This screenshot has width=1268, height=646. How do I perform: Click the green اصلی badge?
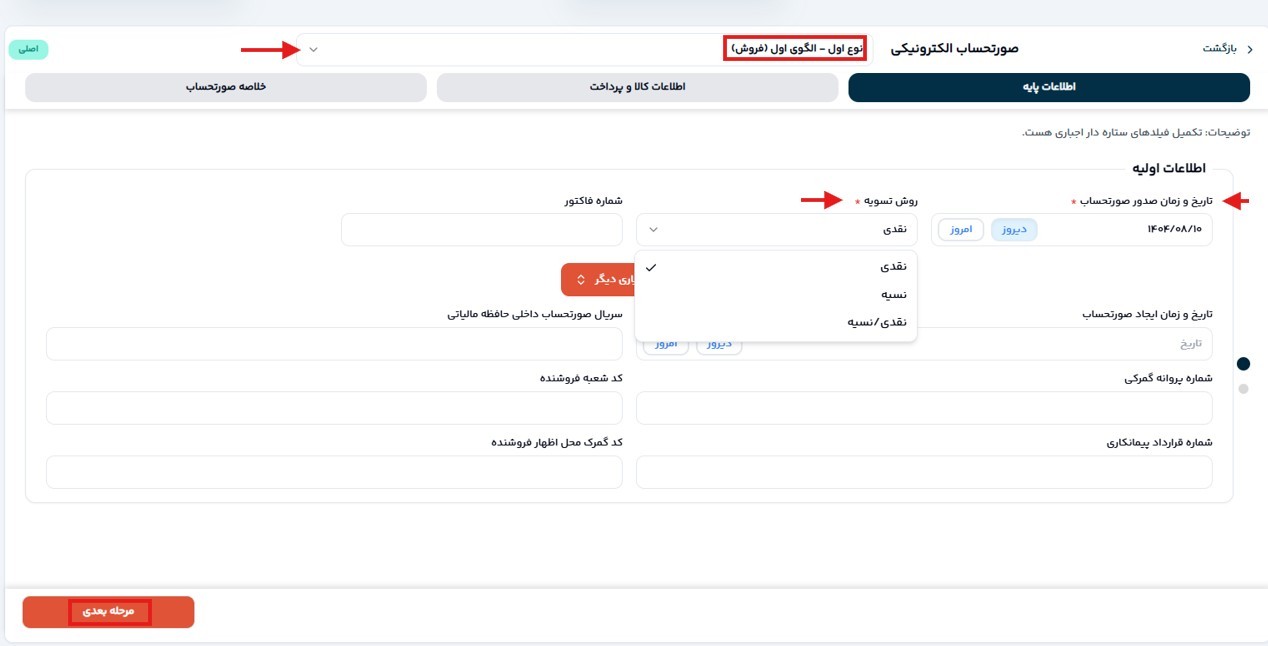pos(28,49)
